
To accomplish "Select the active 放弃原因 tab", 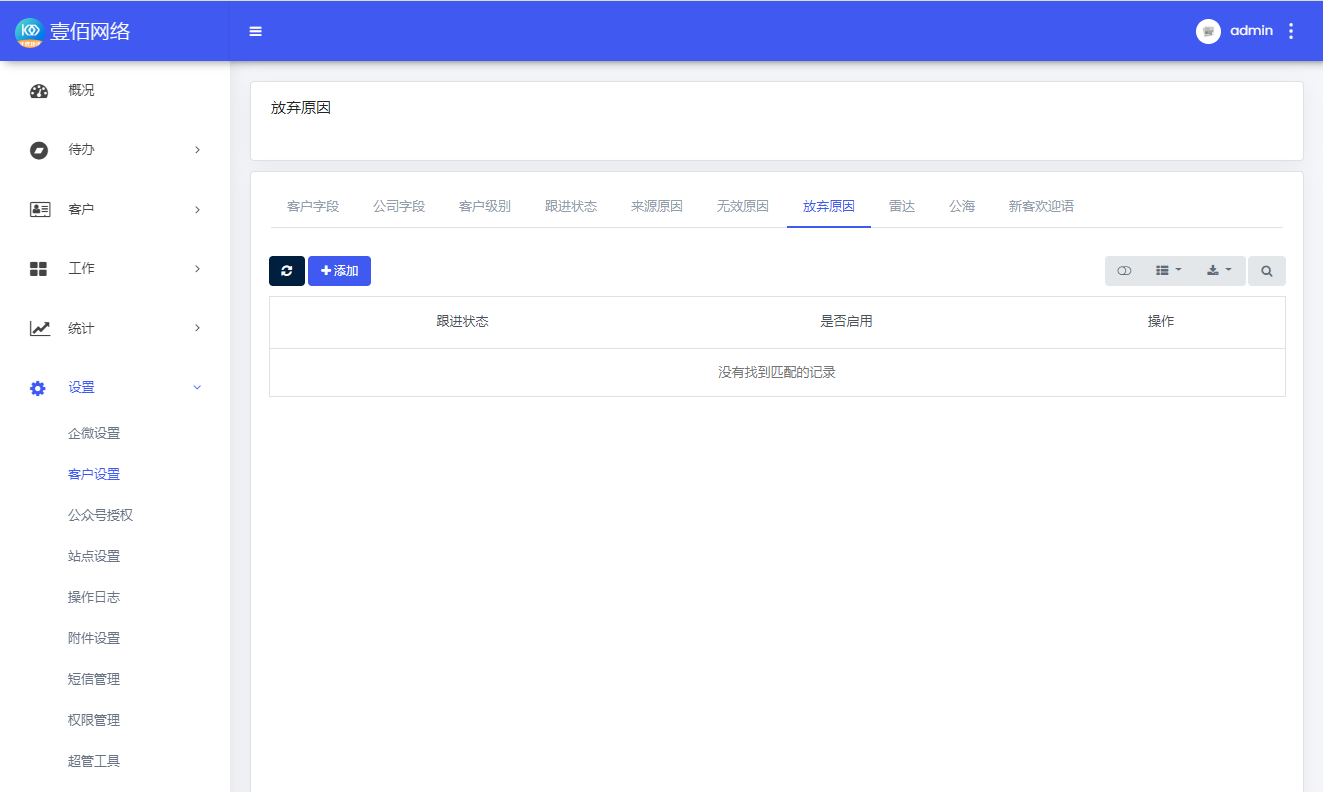I will click(x=829, y=206).
